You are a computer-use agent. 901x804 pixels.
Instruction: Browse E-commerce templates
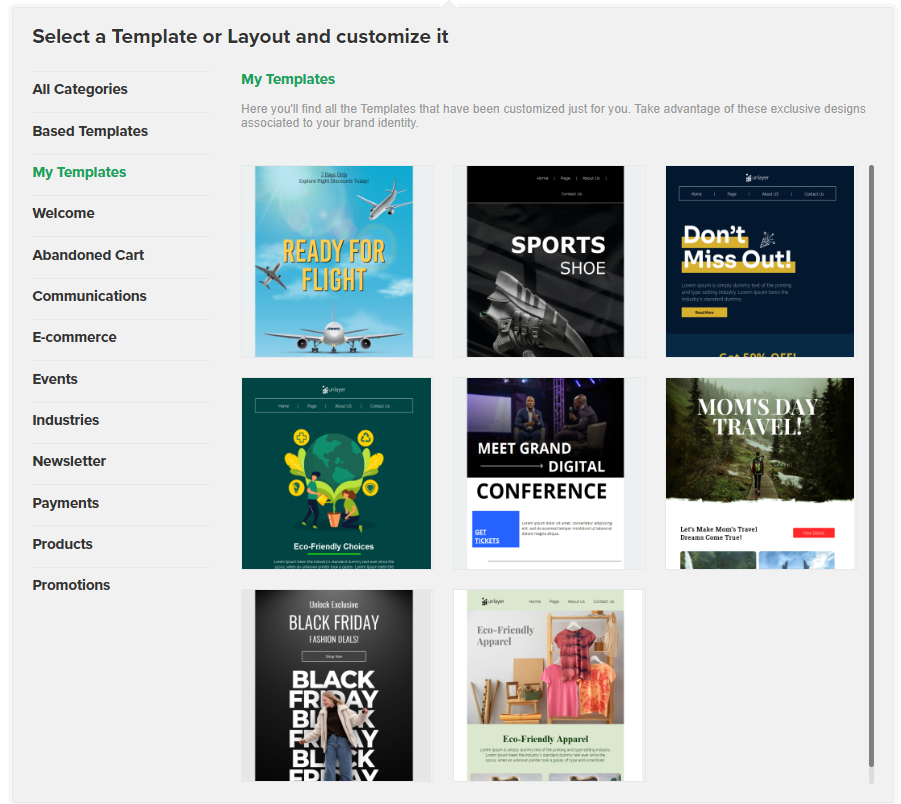point(74,337)
